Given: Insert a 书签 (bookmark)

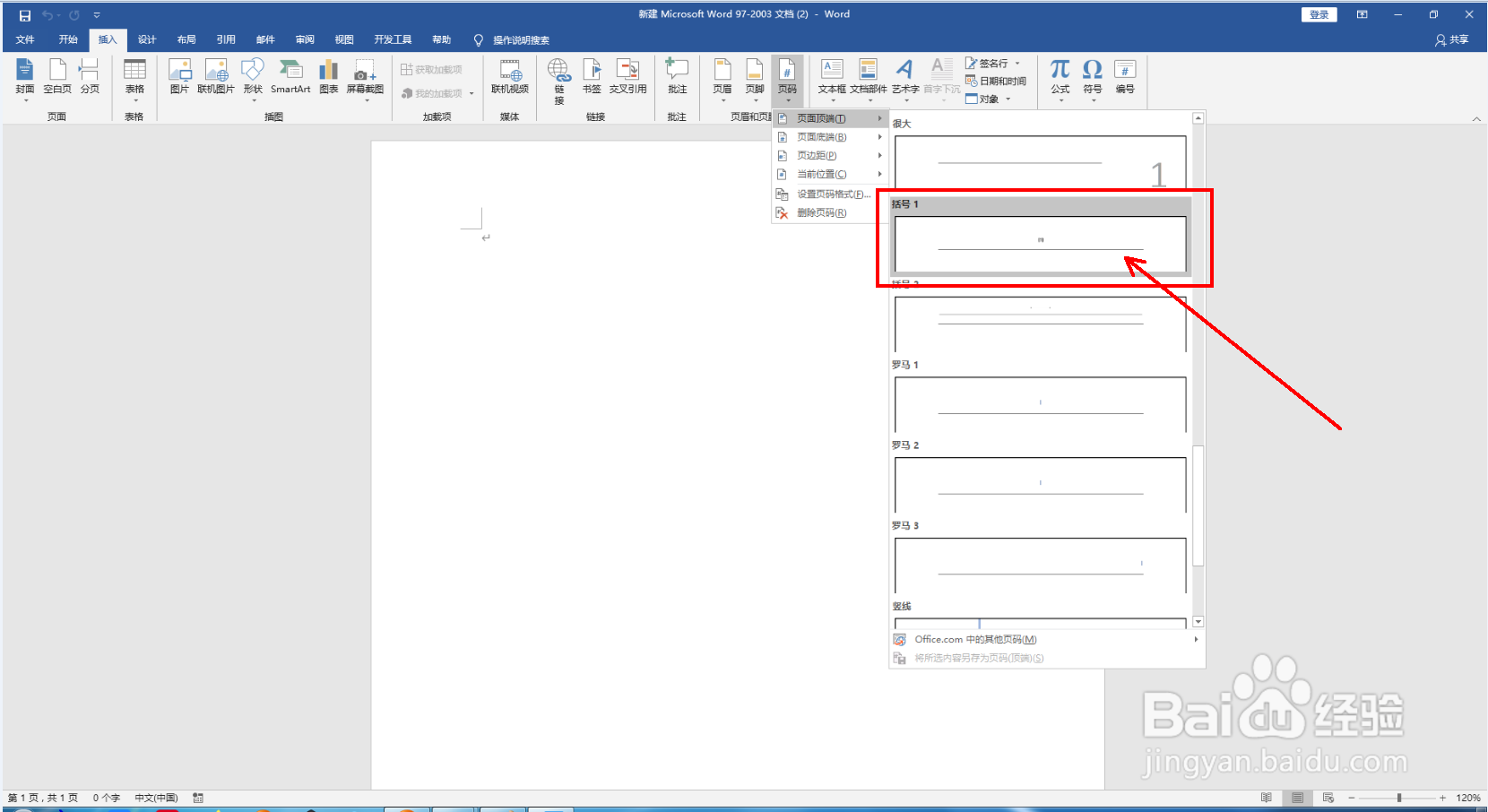Looking at the screenshot, I should (x=593, y=79).
